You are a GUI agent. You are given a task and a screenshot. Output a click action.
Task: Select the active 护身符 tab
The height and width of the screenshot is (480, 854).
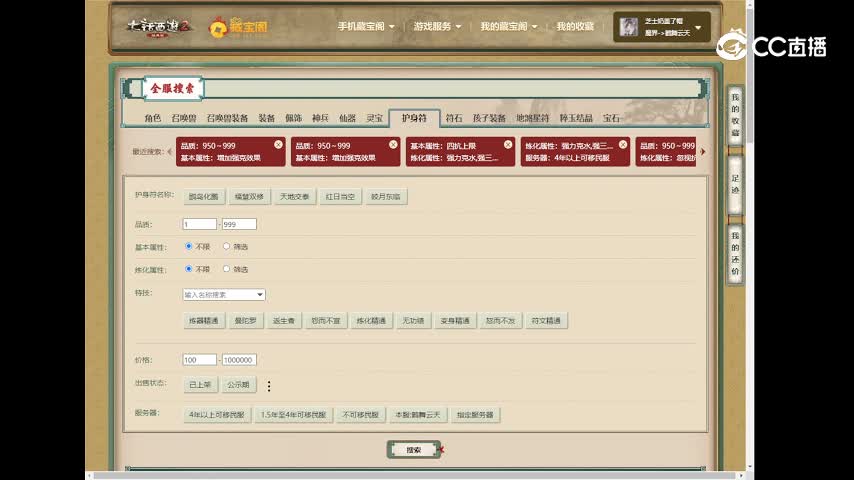point(414,118)
